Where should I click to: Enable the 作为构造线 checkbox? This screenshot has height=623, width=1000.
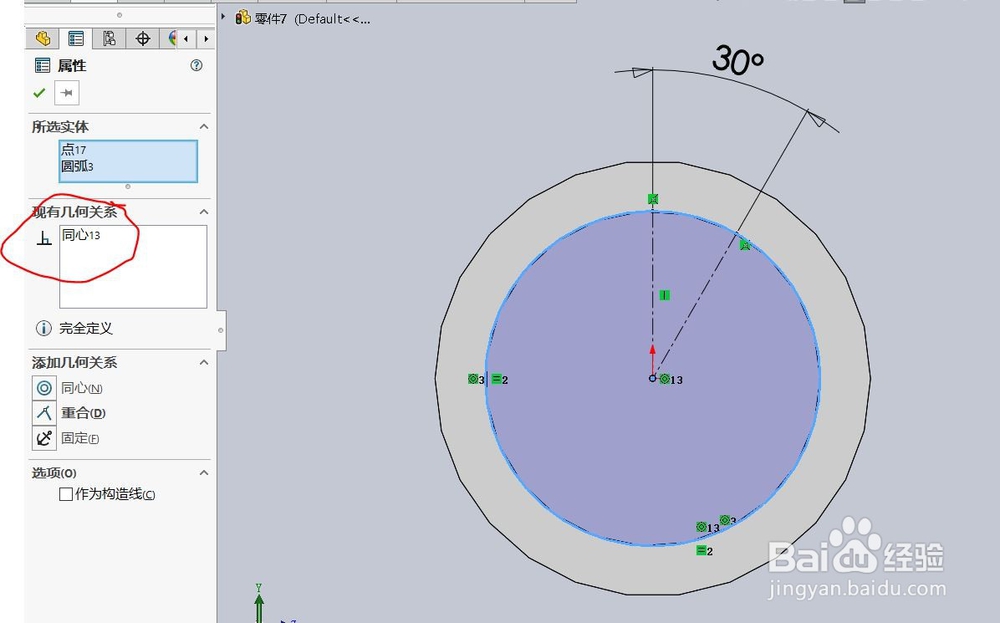coord(66,494)
